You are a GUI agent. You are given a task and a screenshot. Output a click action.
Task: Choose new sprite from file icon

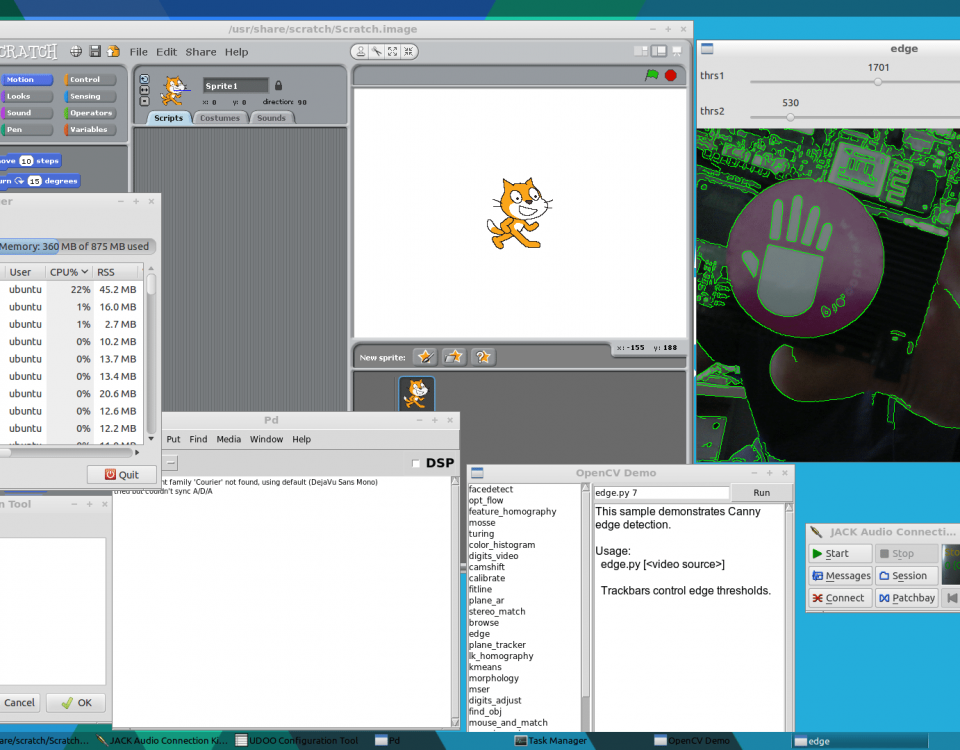(x=454, y=356)
